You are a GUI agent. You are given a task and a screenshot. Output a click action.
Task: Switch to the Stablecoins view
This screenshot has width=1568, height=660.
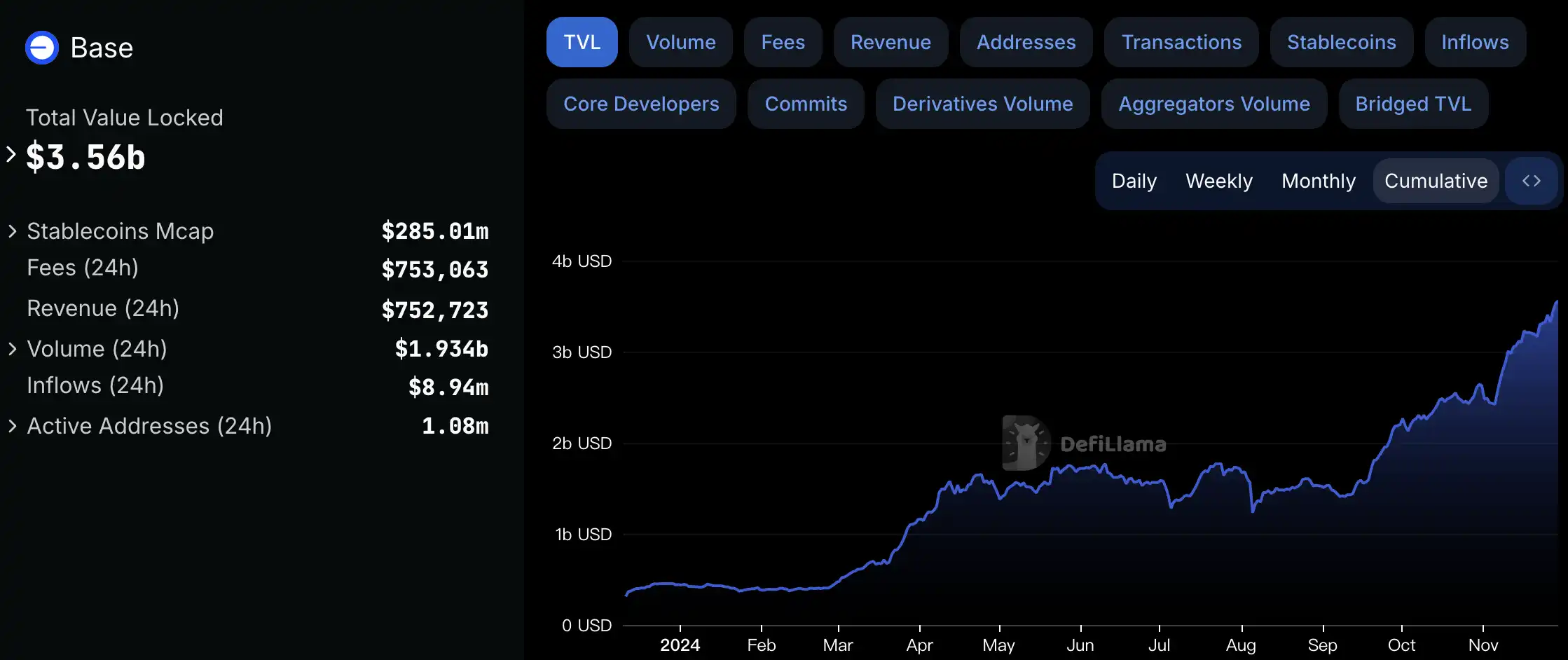[1341, 42]
